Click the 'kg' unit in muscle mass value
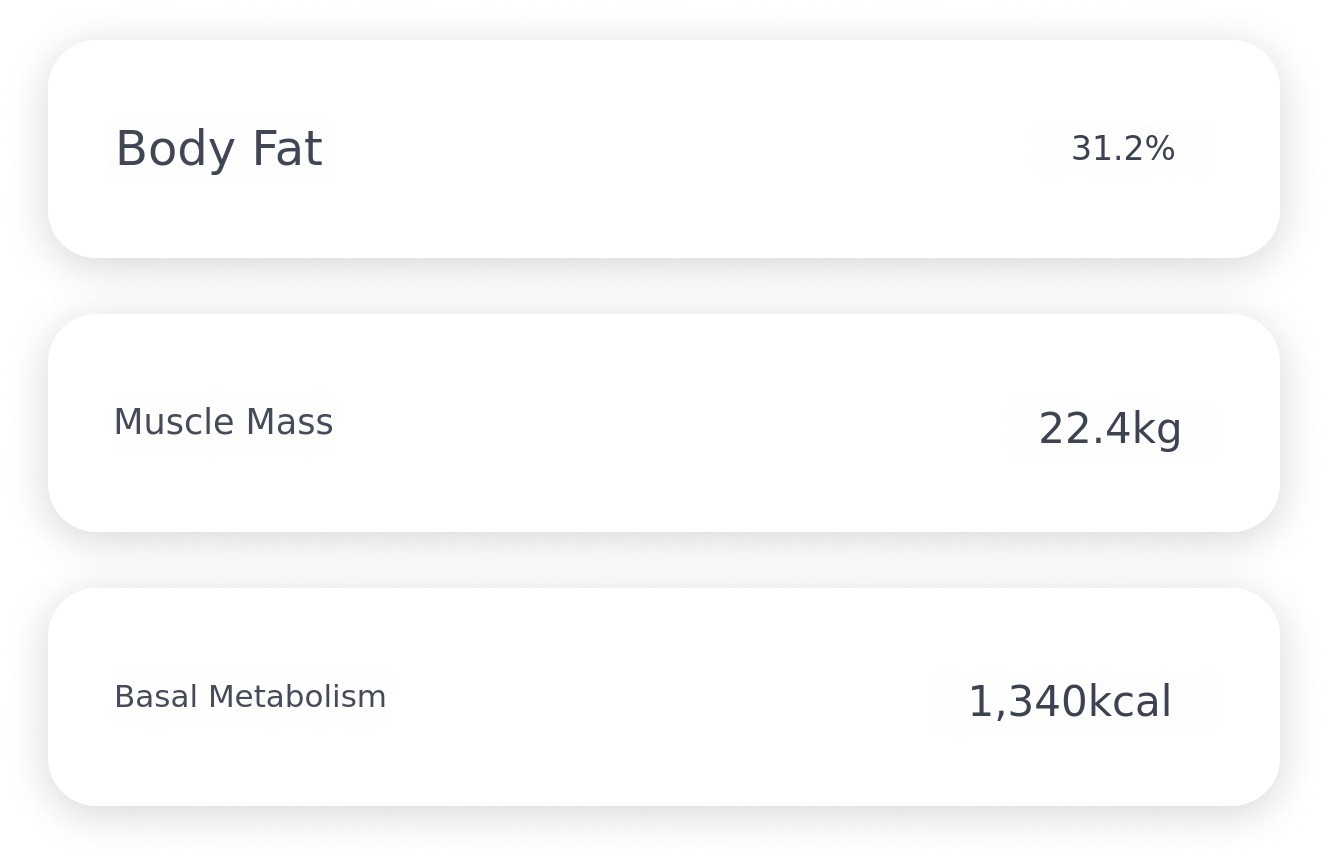 point(1156,431)
